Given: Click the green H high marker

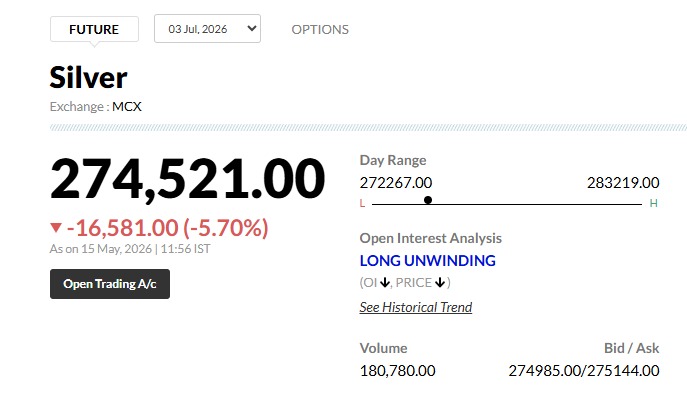Looking at the screenshot, I should [x=653, y=203].
